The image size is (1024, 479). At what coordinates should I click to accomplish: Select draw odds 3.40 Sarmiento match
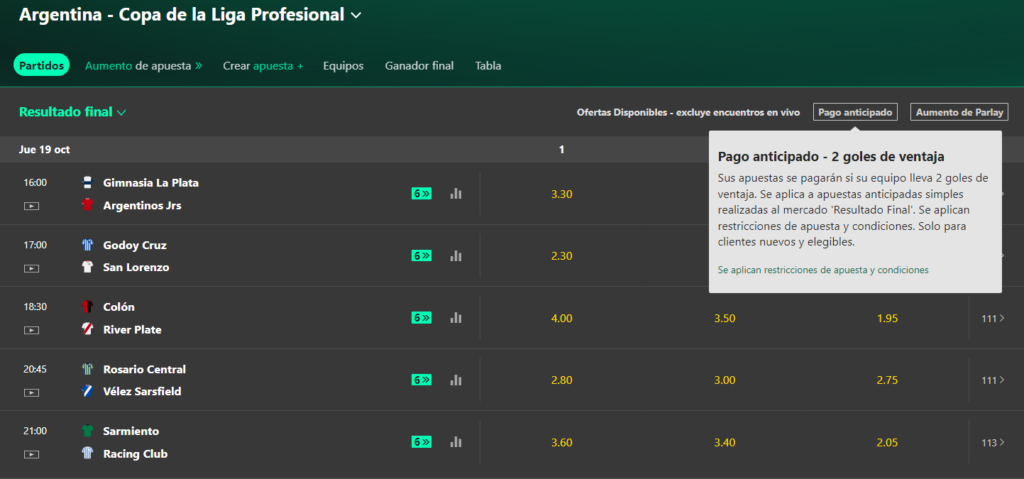point(725,442)
